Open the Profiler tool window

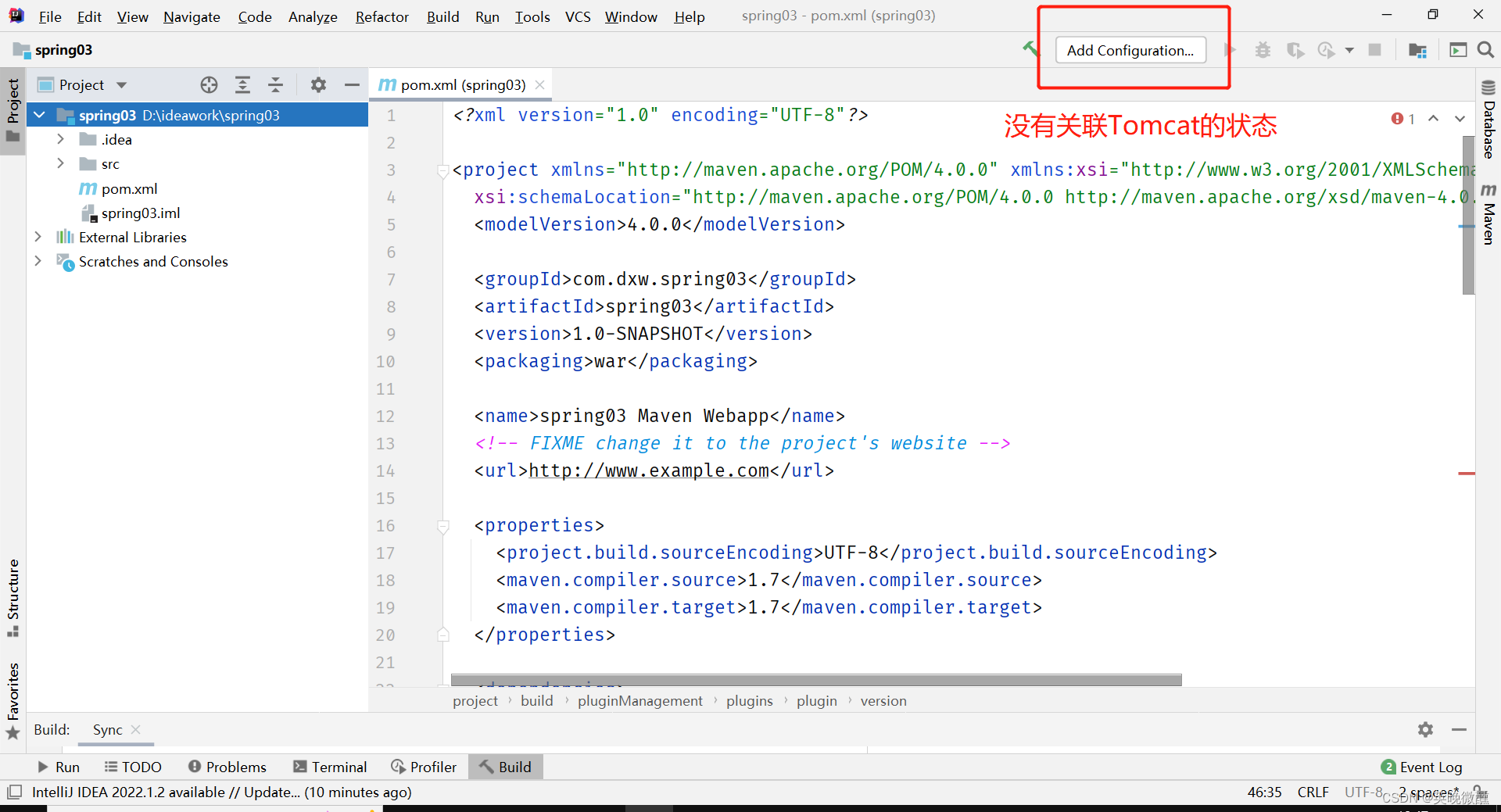pos(424,767)
